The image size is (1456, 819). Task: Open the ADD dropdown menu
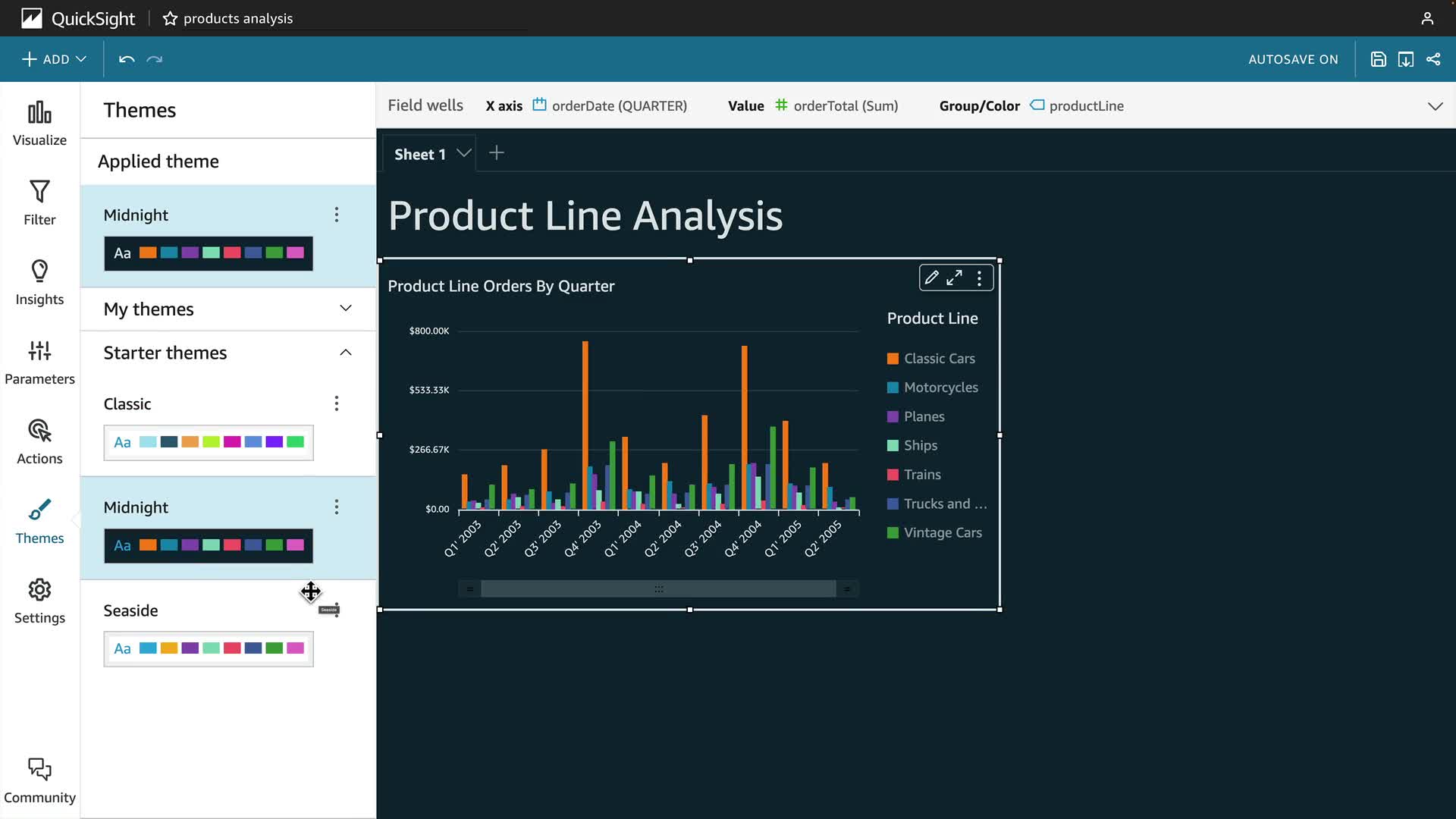coord(54,59)
